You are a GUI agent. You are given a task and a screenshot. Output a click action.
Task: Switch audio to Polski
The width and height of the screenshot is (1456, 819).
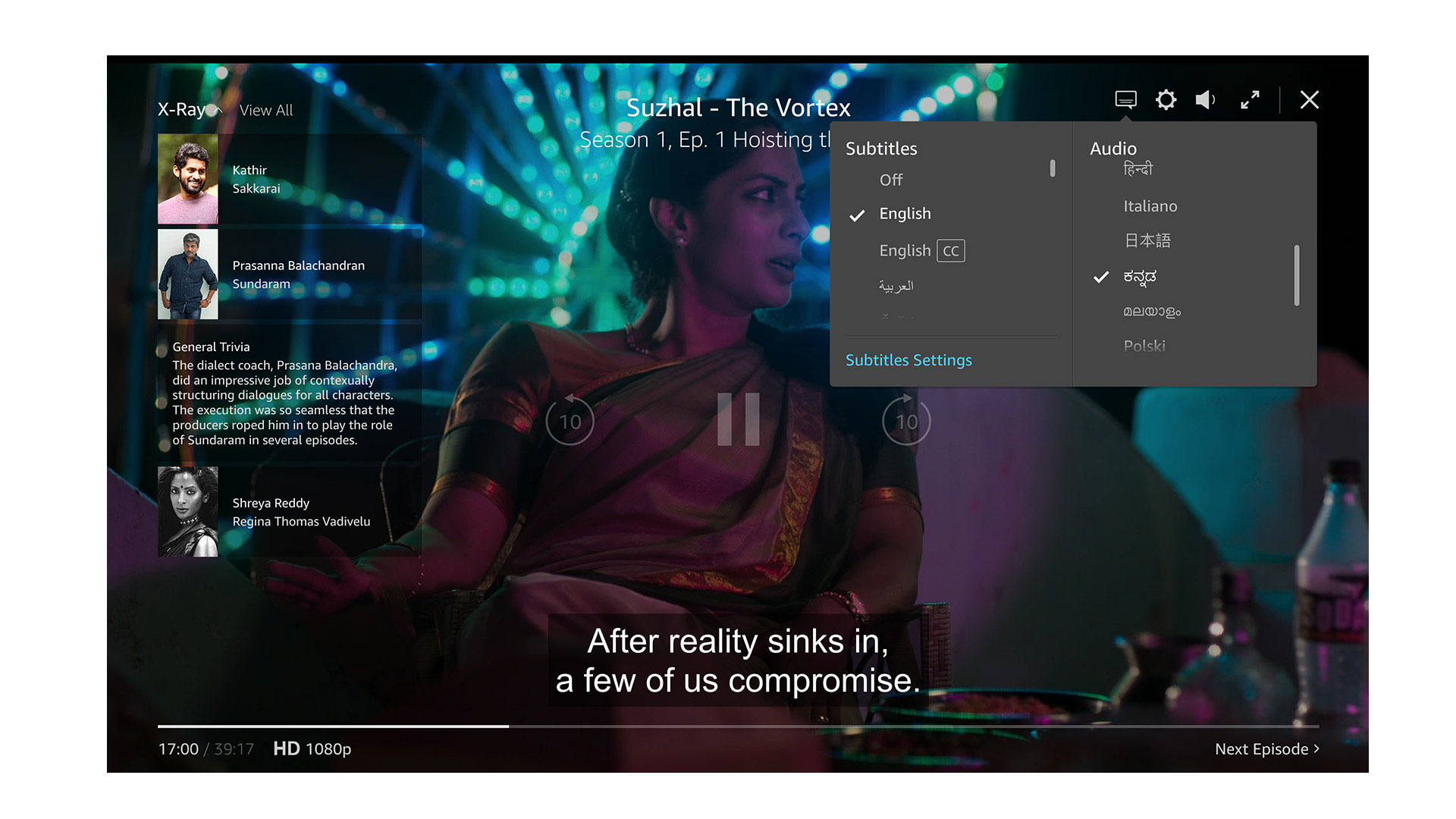(x=1144, y=346)
